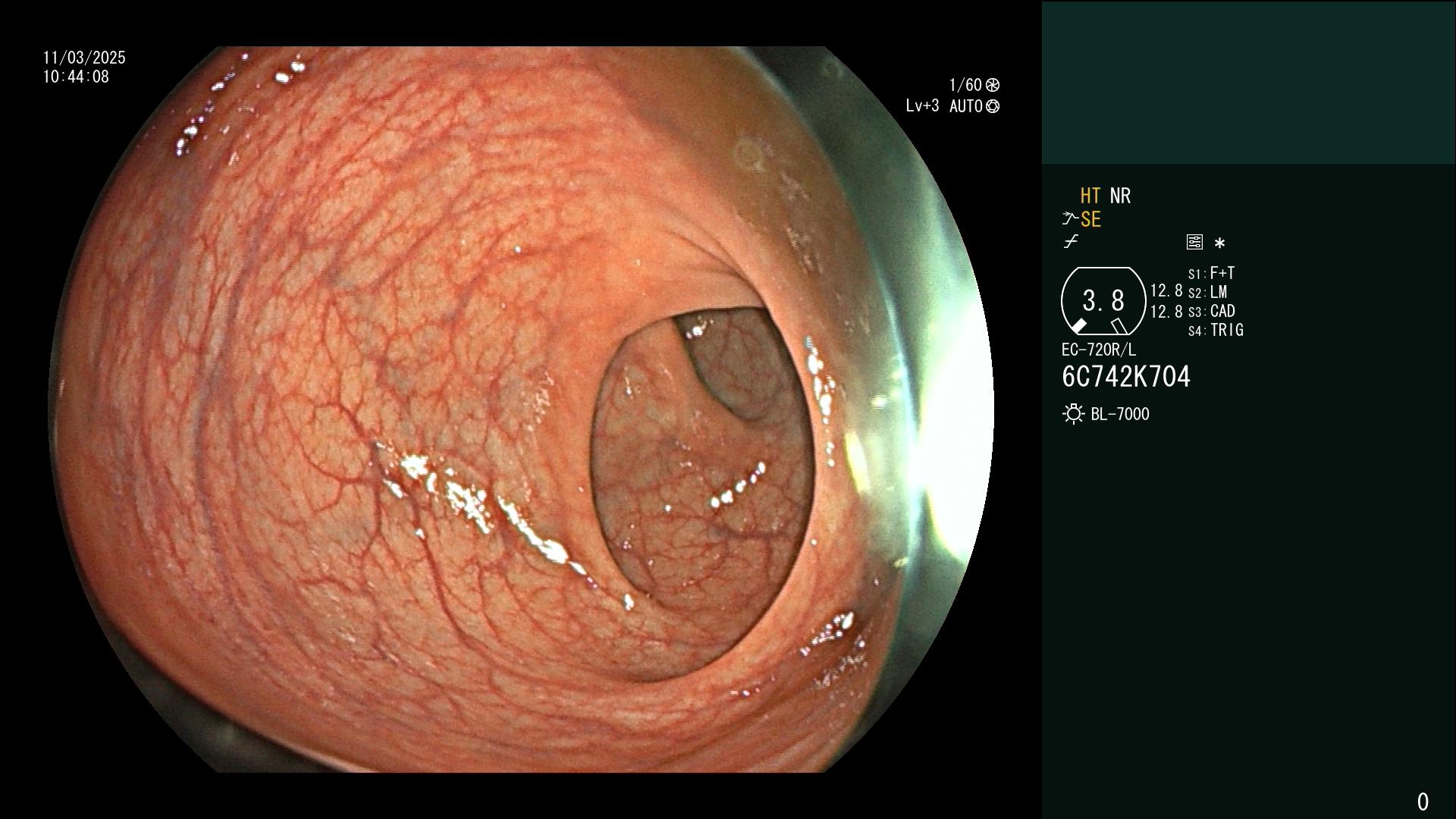This screenshot has height=819, width=1456.
Task: Click the auto iris icon next to AUTO
Action: [993, 107]
